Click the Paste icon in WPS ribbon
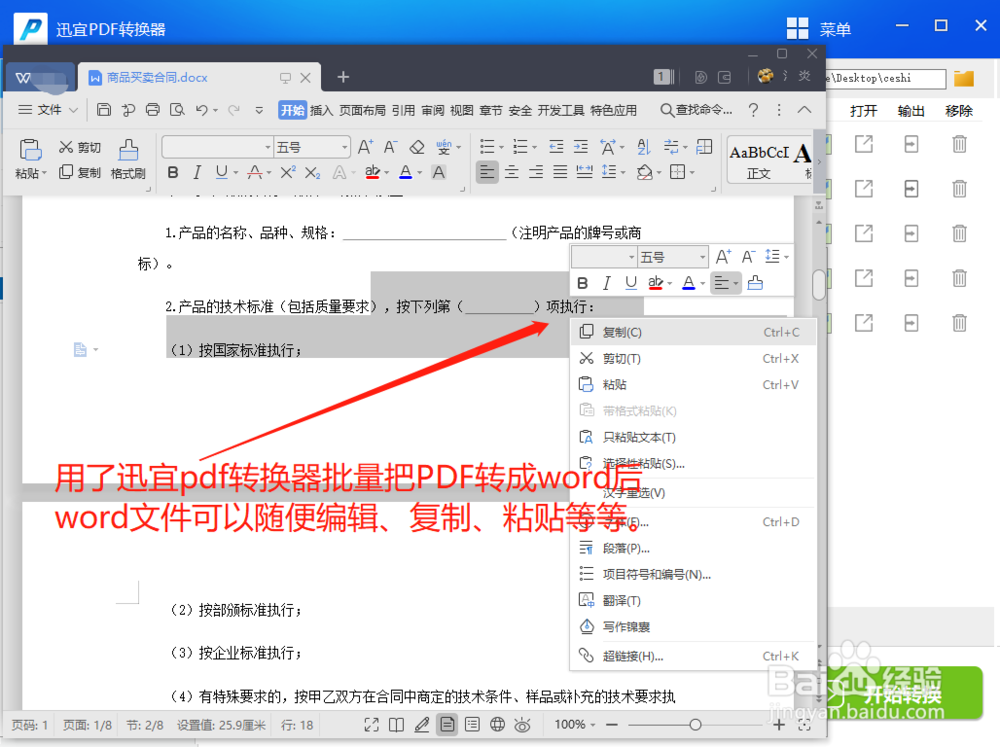Viewport: 1000px width, 747px height. 30,149
